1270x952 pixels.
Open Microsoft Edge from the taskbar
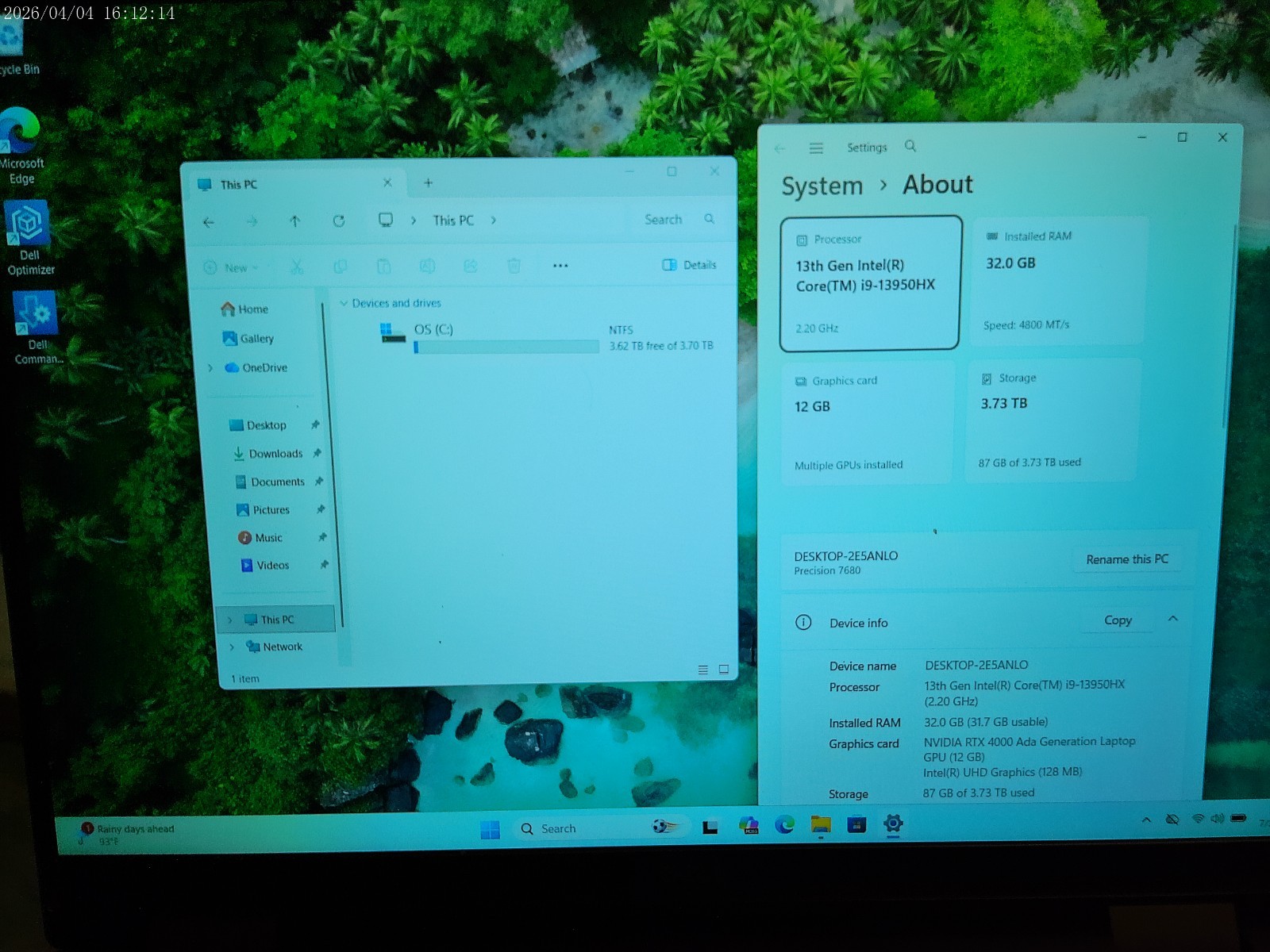click(x=785, y=825)
